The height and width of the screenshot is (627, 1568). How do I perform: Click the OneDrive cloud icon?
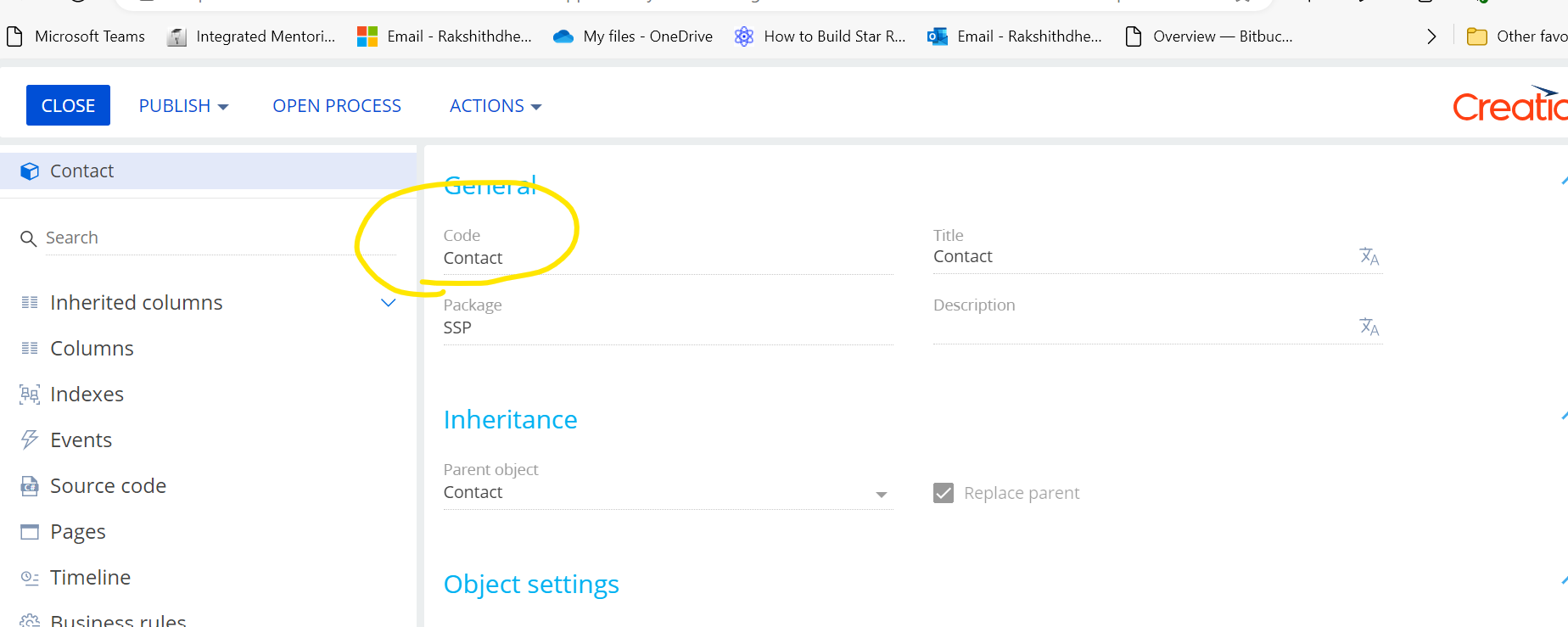pos(563,36)
